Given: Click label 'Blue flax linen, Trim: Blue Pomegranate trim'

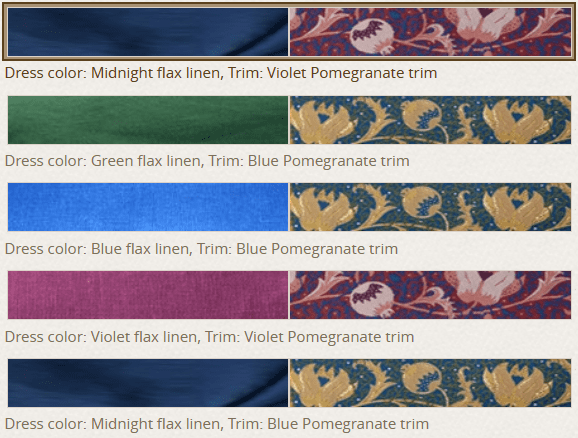Looking at the screenshot, I should point(244,249).
